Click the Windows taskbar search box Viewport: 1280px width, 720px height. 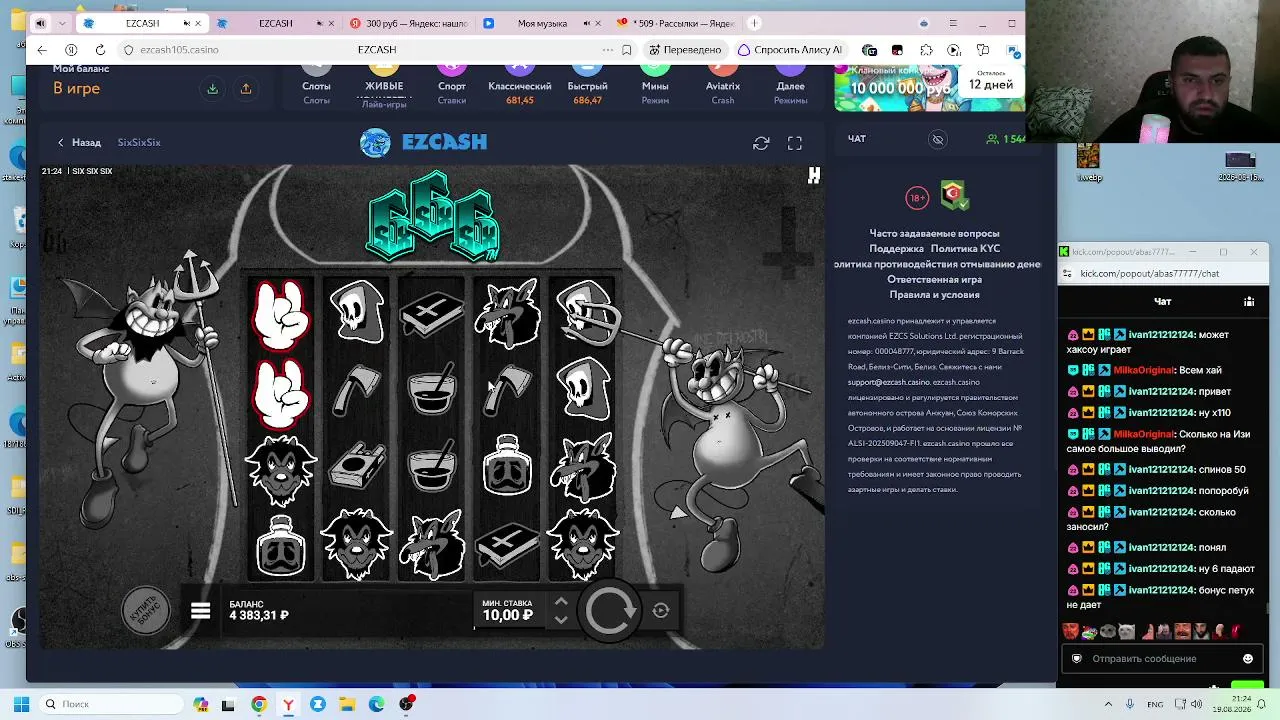point(112,704)
